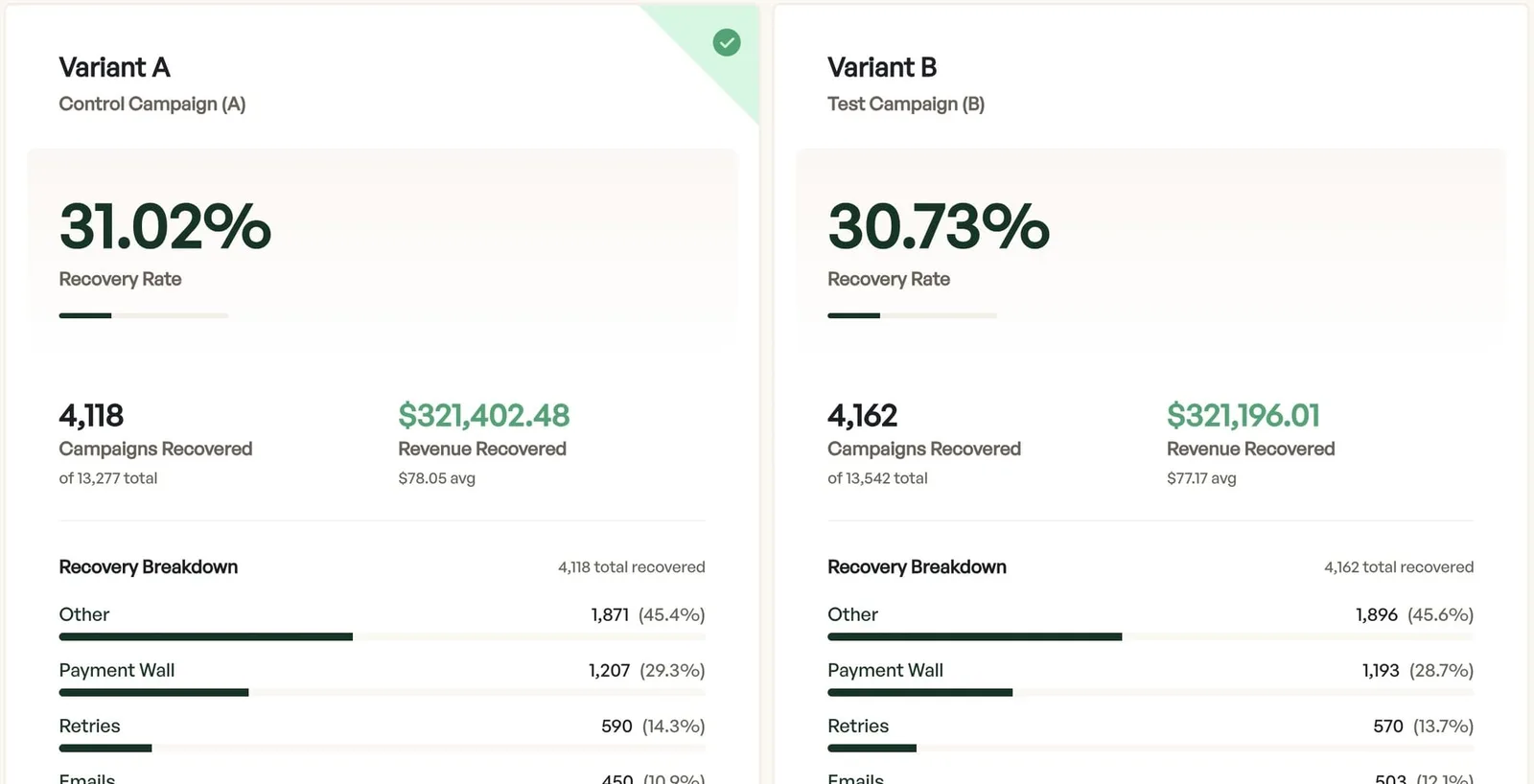The image size is (1534, 784).
Task: Click the green winner checkmark badge
Action: (727, 42)
